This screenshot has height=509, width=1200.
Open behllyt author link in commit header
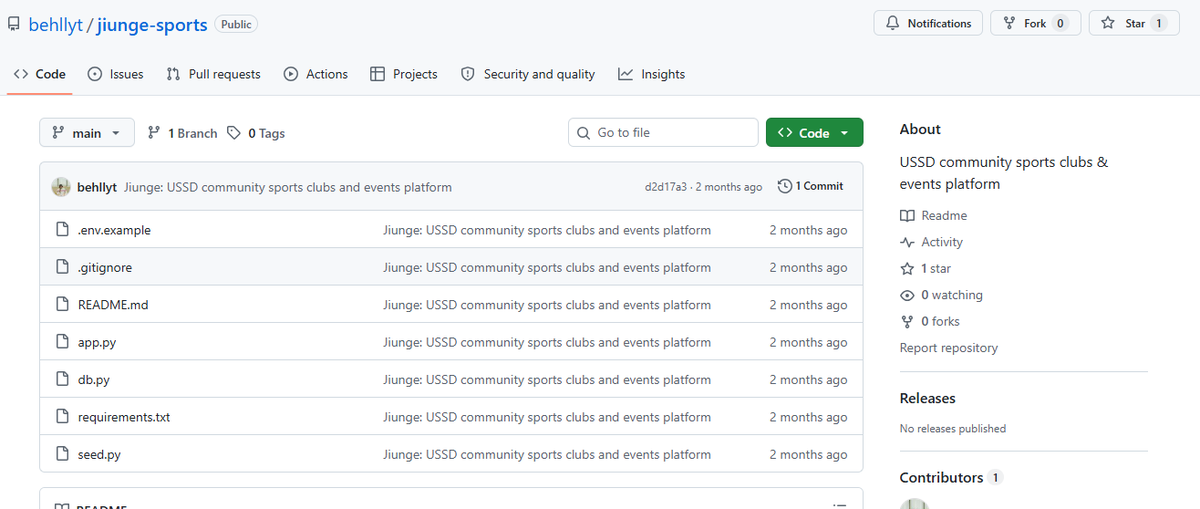point(97,187)
